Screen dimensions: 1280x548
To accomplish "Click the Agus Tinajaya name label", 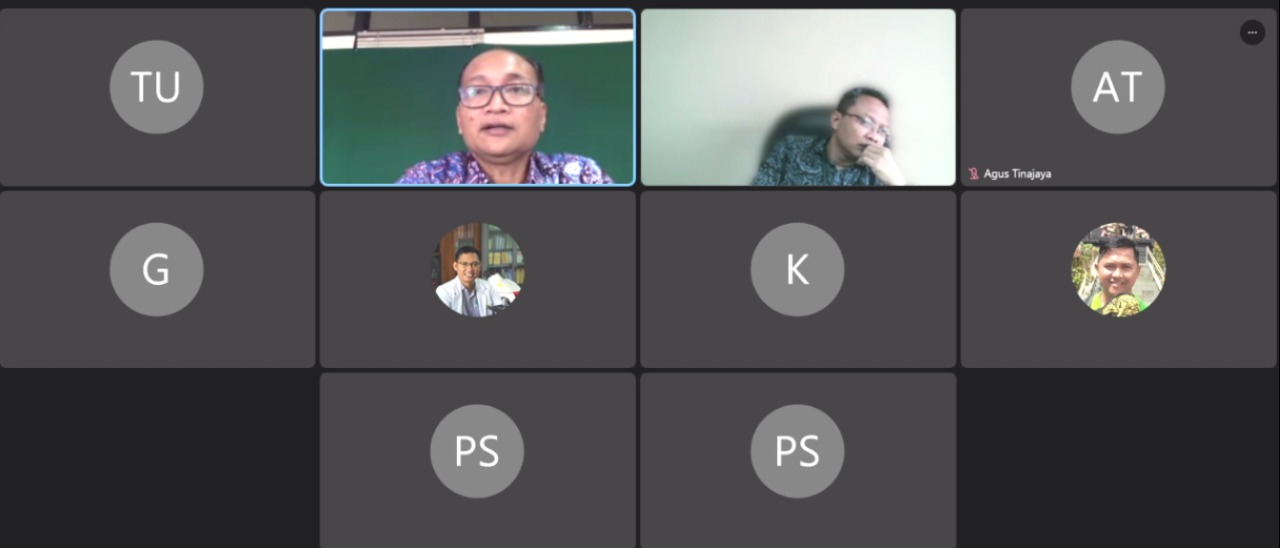I will pyautogui.click(x=1017, y=174).
